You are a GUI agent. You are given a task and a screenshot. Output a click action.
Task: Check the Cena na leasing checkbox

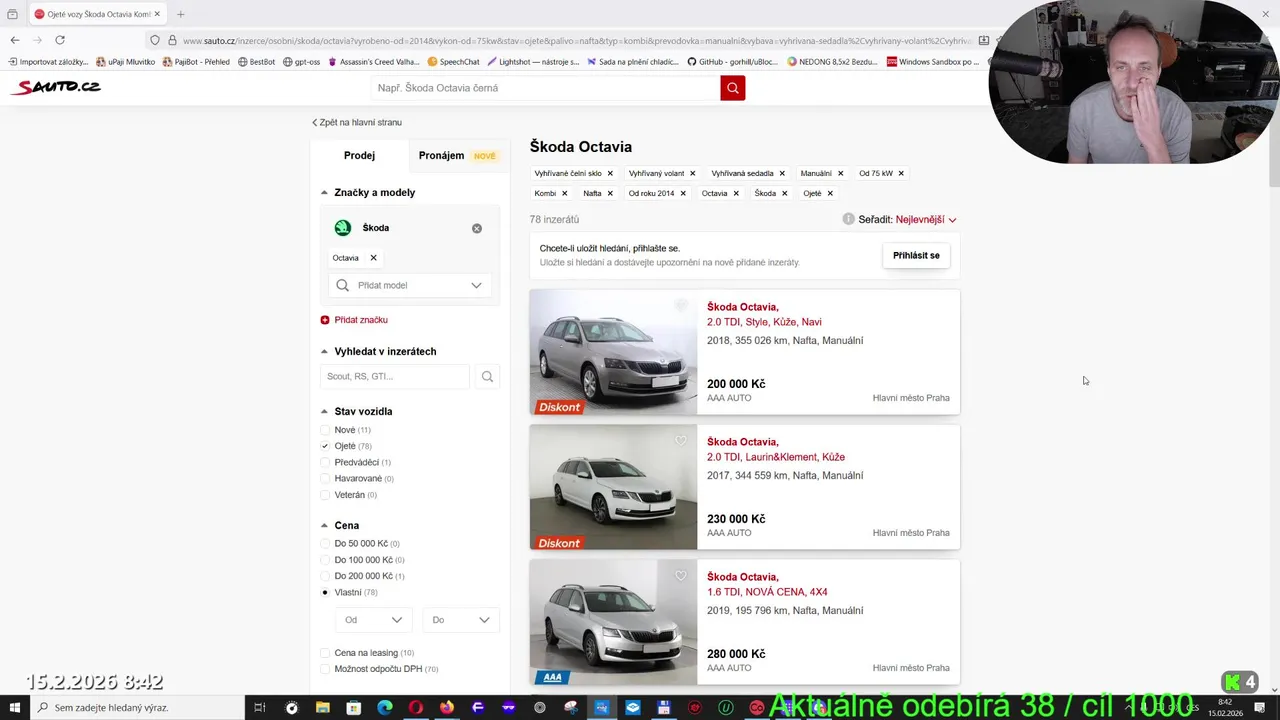325,653
